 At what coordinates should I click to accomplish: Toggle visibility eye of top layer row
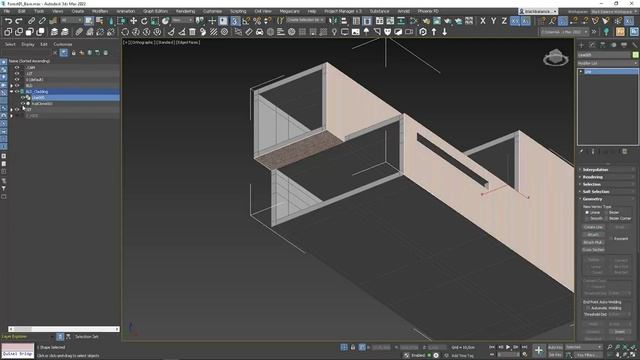(x=17, y=68)
